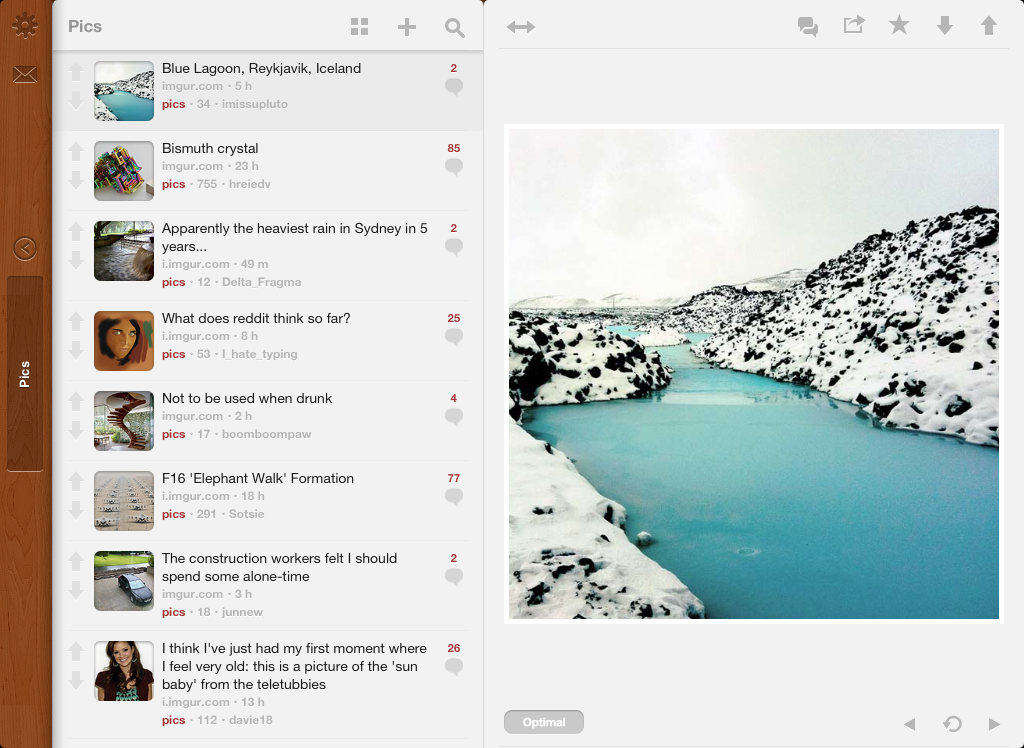Downvote the F16 'Elephant Walk' Formation post
This screenshot has width=1024, height=748.
pyautogui.click(x=75, y=510)
